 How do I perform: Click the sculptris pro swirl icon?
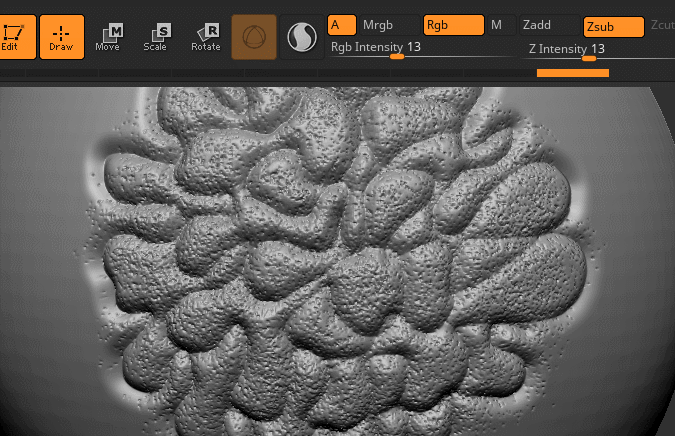tap(302, 37)
